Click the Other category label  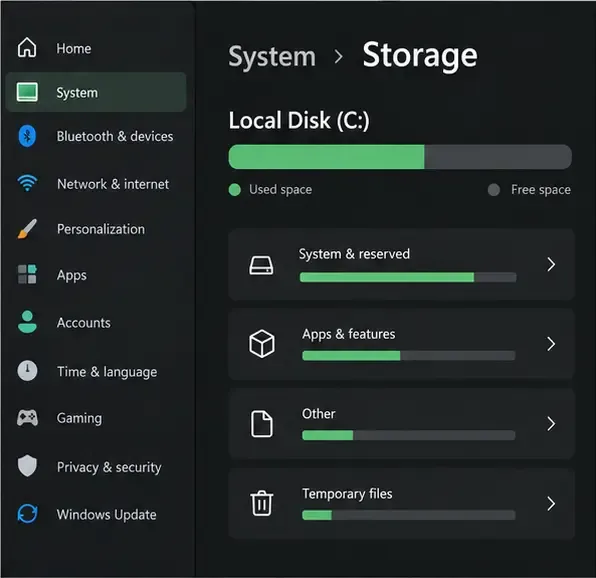(319, 413)
